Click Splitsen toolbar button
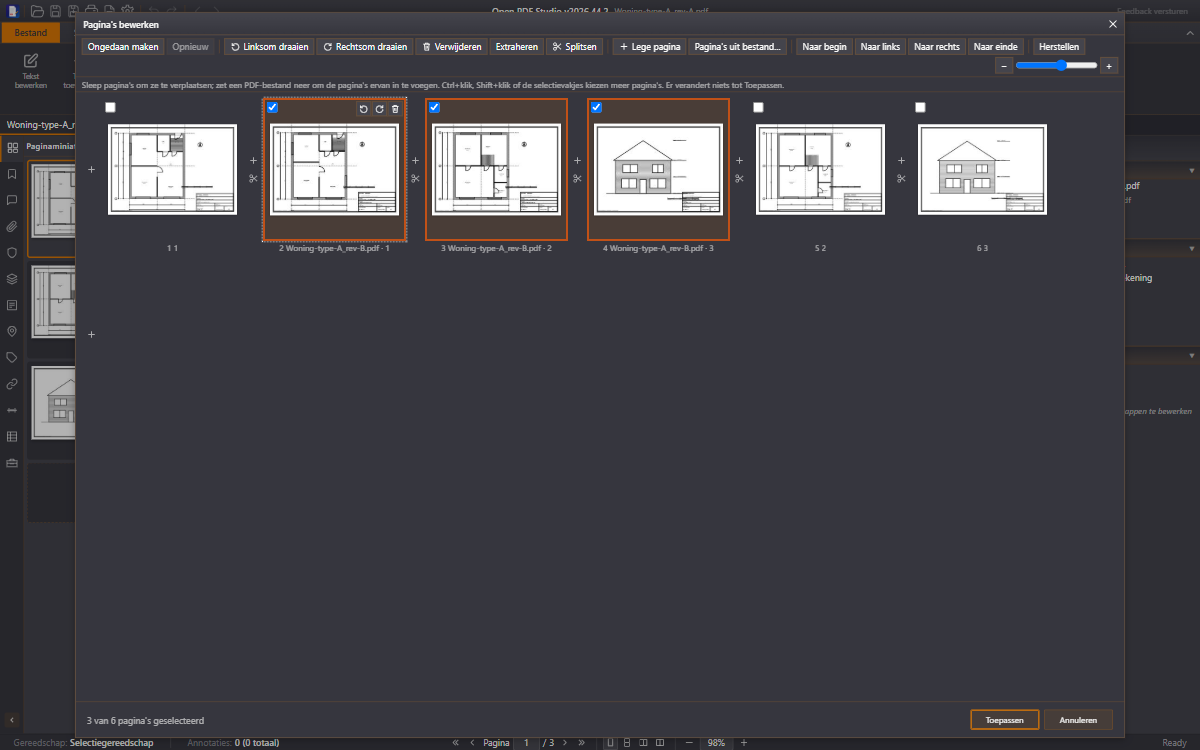 [x=575, y=47]
